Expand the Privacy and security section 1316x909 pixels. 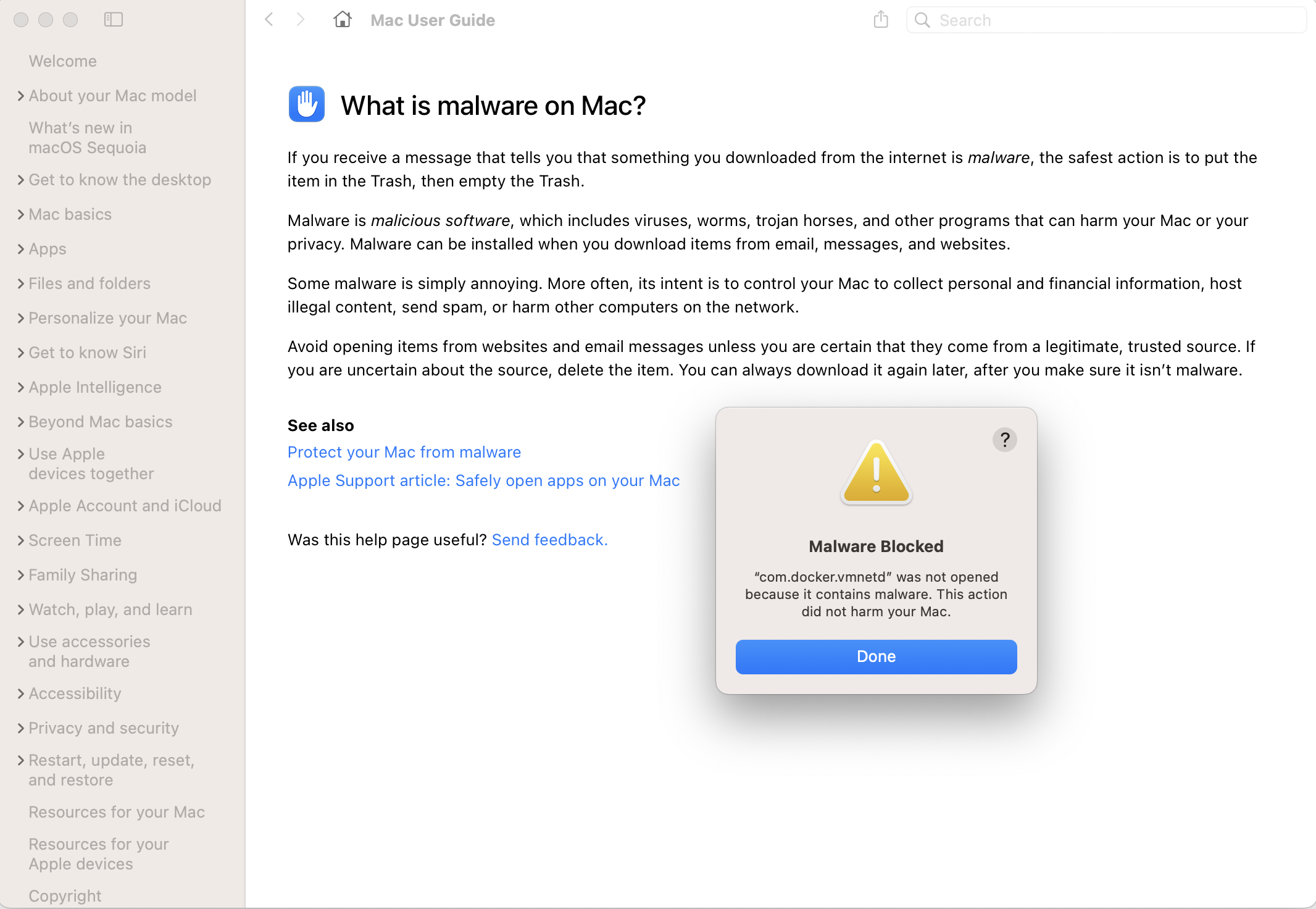click(103, 728)
